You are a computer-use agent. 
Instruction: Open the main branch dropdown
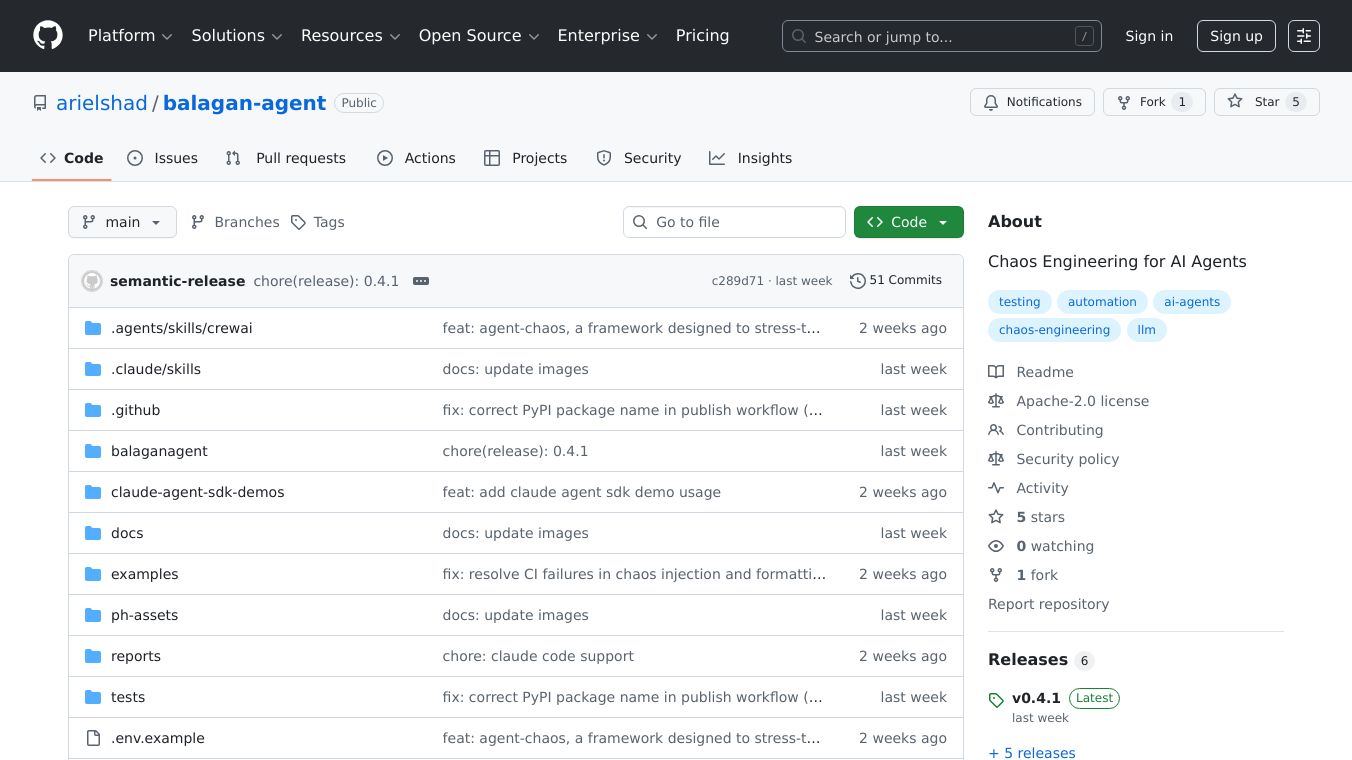(122, 222)
